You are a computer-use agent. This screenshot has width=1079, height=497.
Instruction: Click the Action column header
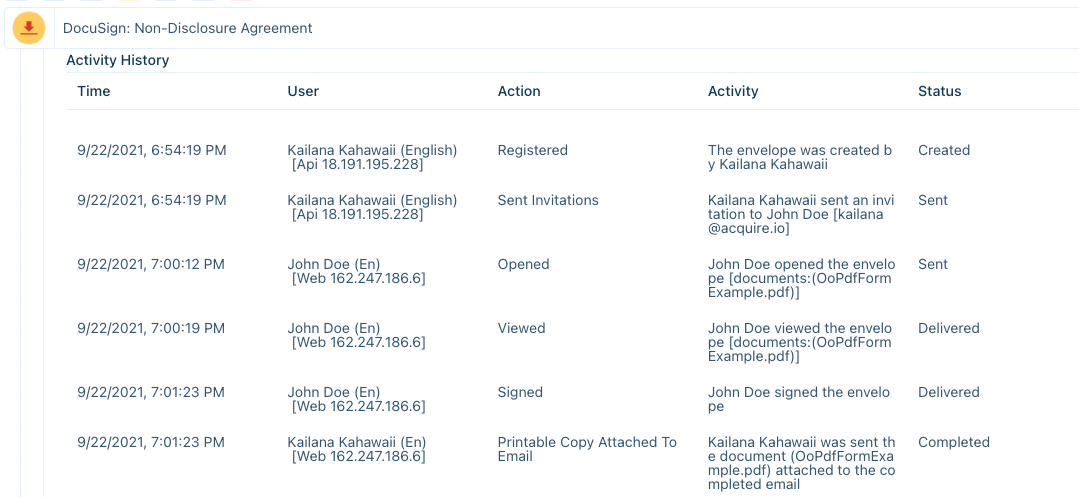(x=519, y=91)
